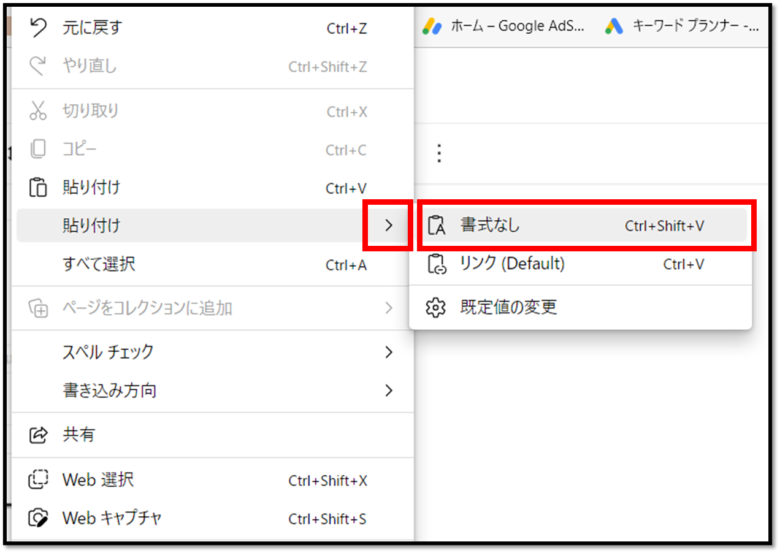The image size is (780, 553).
Task: Select リンク (Default) paste option
Action: pos(511,264)
